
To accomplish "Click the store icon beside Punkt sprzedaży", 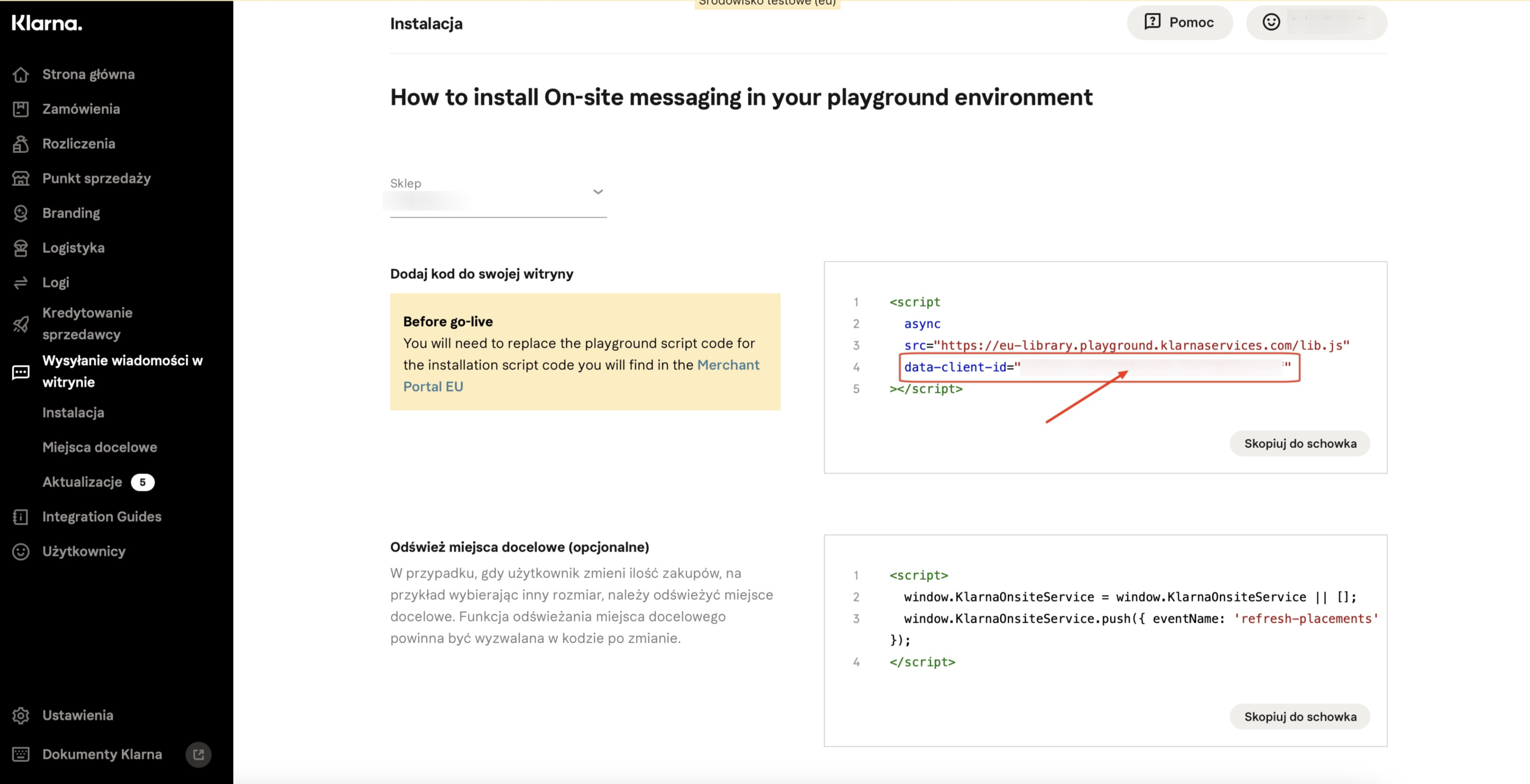I will tap(21, 178).
